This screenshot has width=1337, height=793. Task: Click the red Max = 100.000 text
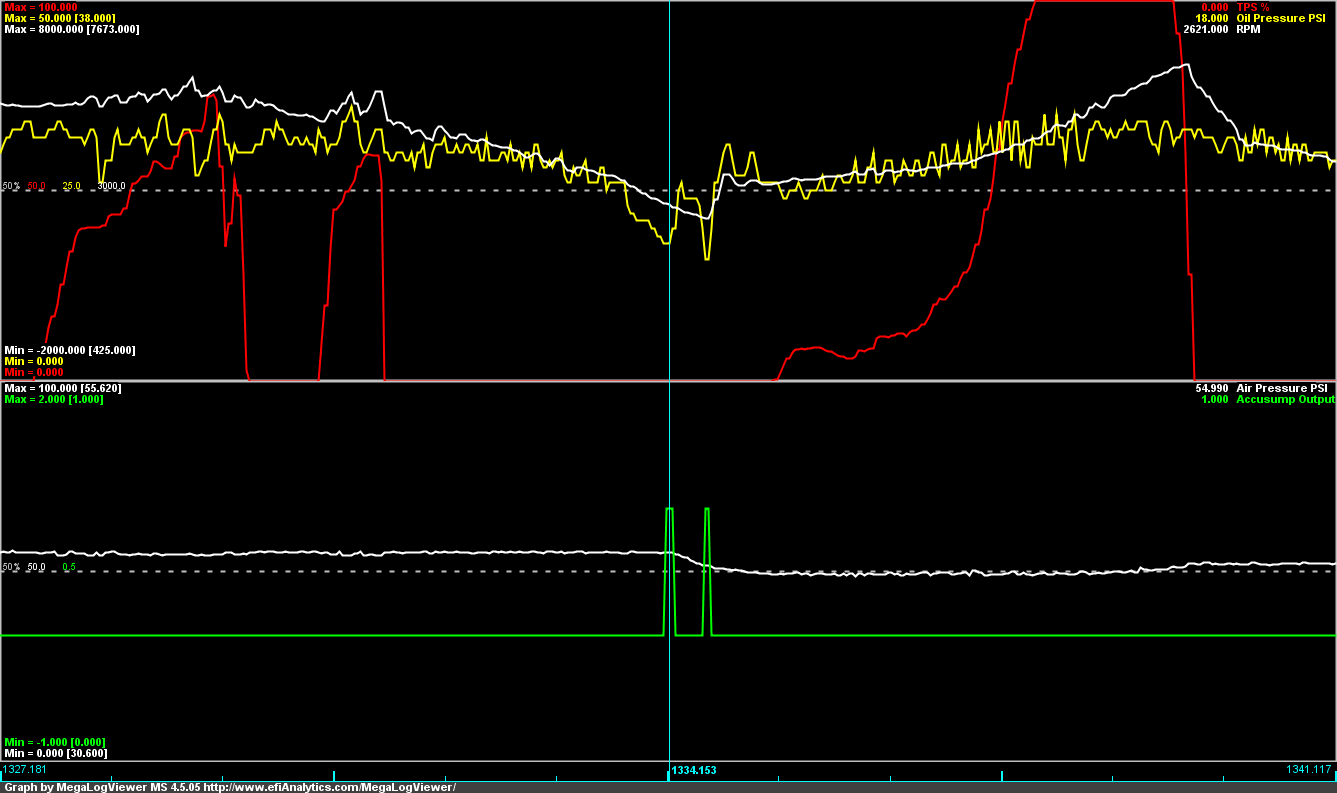click(40, 7)
